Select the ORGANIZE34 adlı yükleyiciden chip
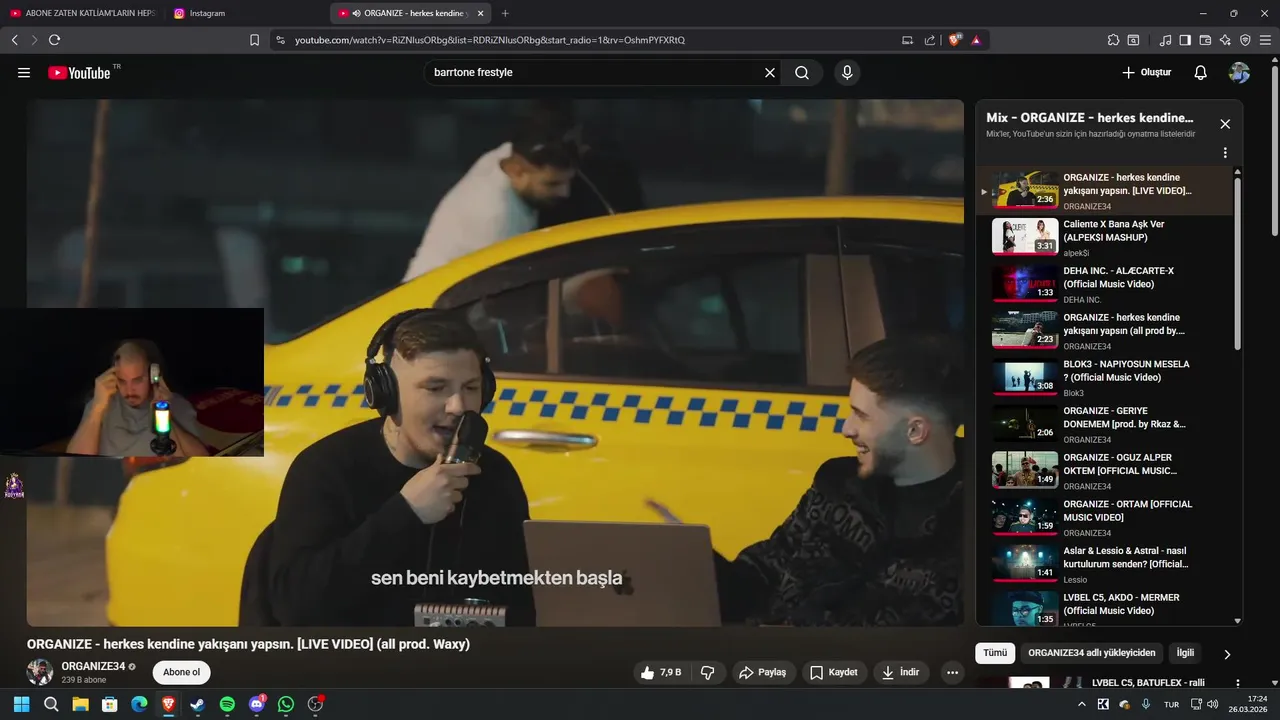This screenshot has width=1280, height=720. pos(1091,653)
